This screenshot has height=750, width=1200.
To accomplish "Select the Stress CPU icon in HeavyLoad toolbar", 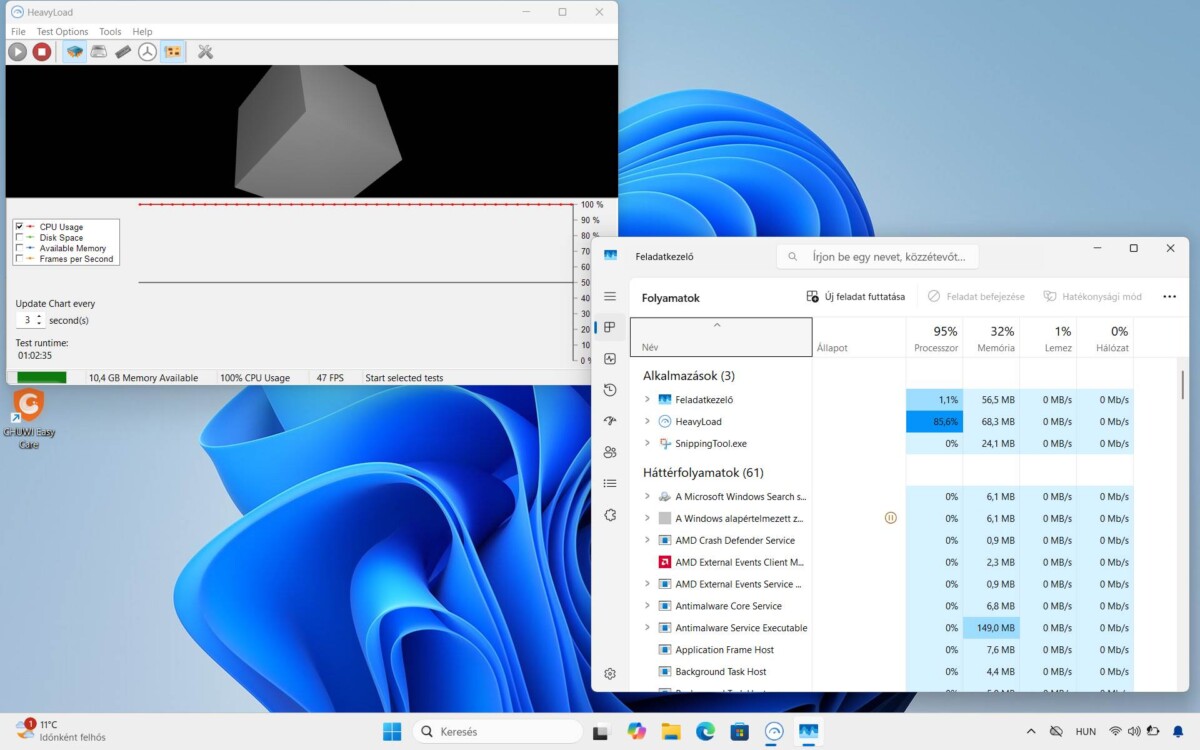I will (x=74, y=51).
